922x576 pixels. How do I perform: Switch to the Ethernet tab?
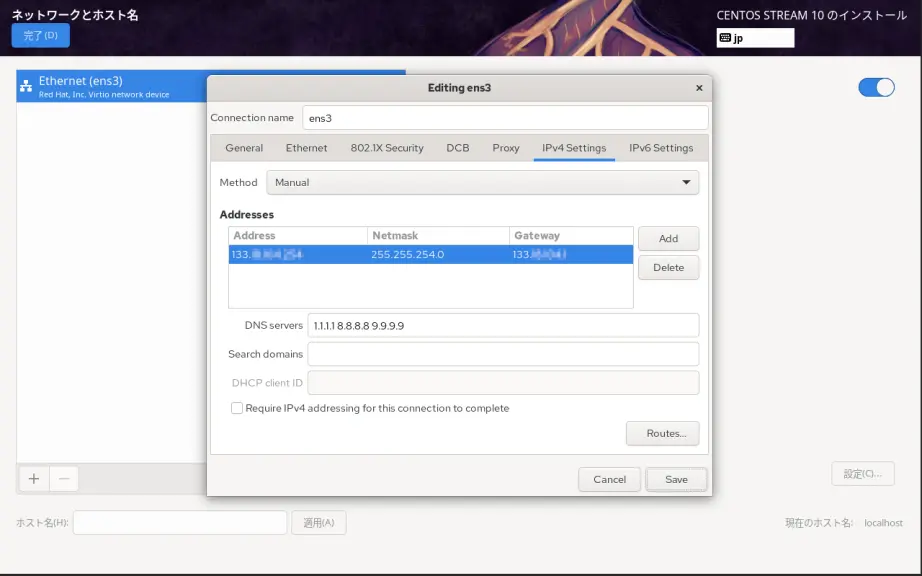click(306, 148)
